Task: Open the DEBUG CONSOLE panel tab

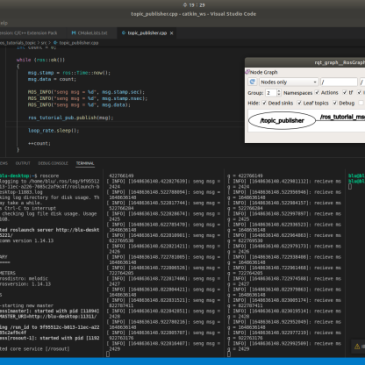Action: (53, 163)
